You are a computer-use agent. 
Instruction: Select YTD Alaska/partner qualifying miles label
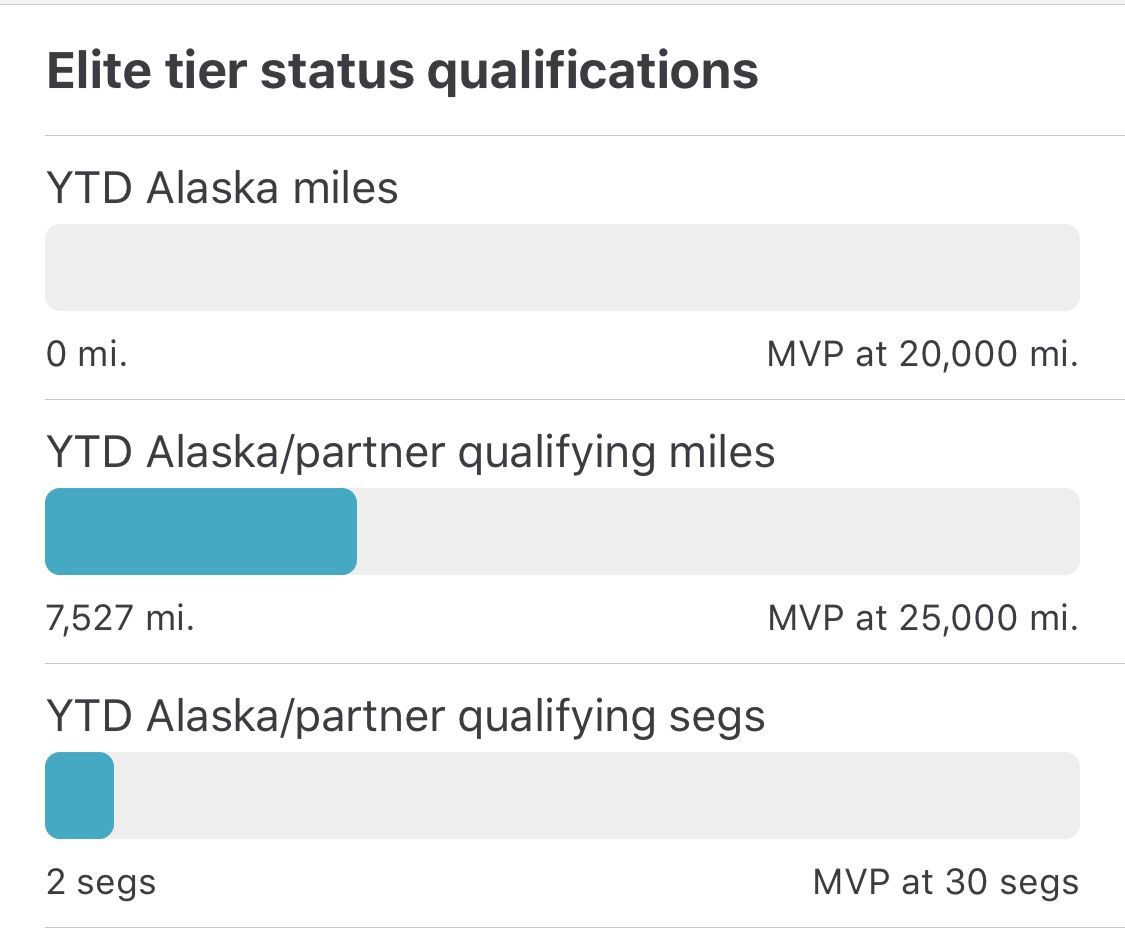410,454
